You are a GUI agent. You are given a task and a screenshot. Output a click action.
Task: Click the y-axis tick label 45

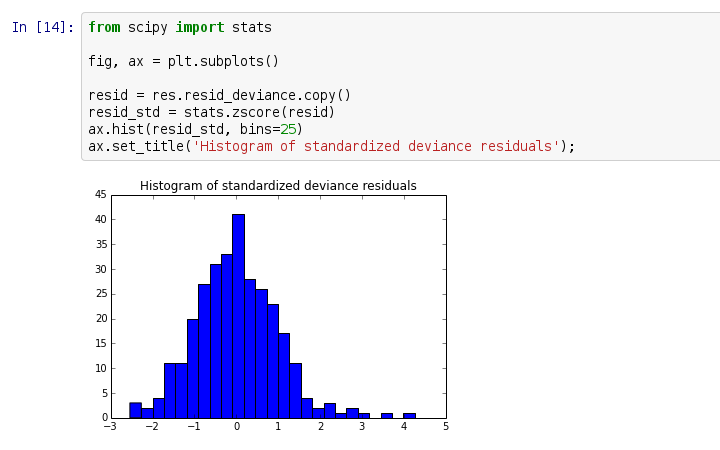point(100,195)
